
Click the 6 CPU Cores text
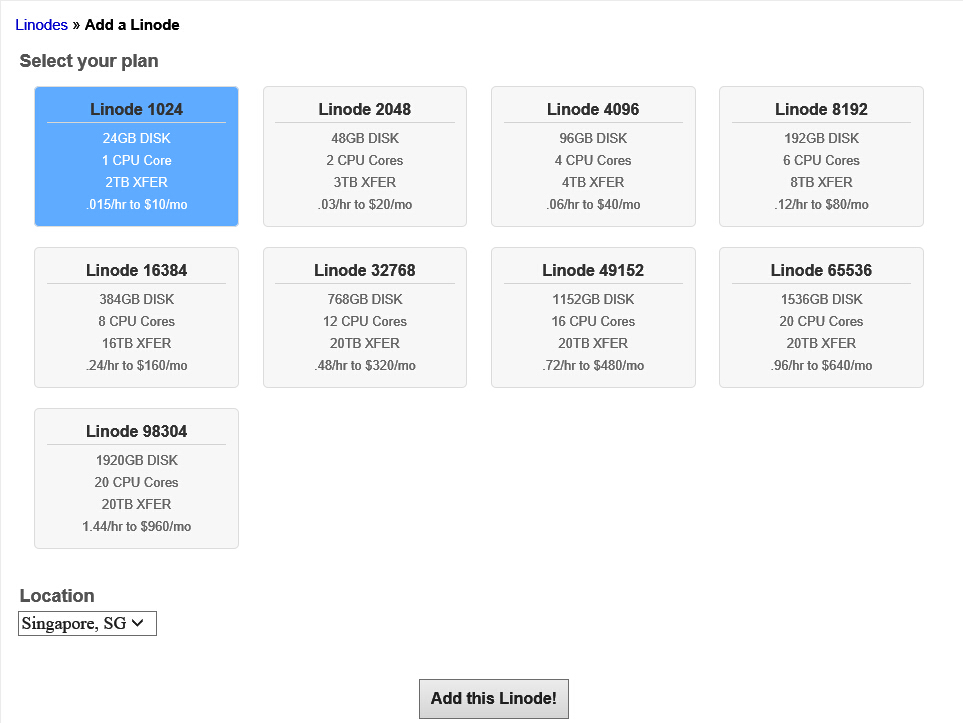click(x=821, y=160)
